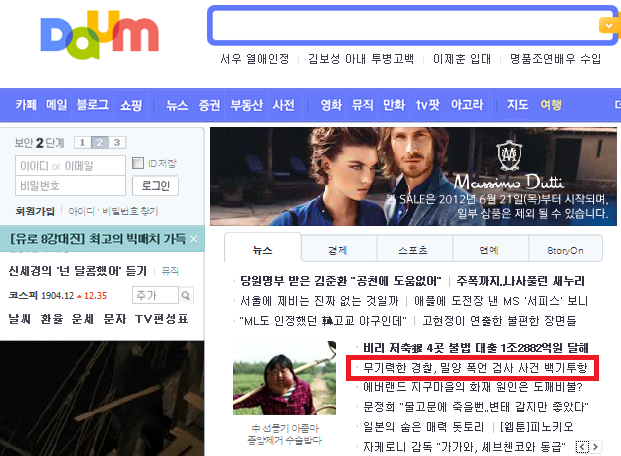The width and height of the screenshot is (621, 456).
Task: Open tv팟 in the navigation bar
Action: coord(428,105)
